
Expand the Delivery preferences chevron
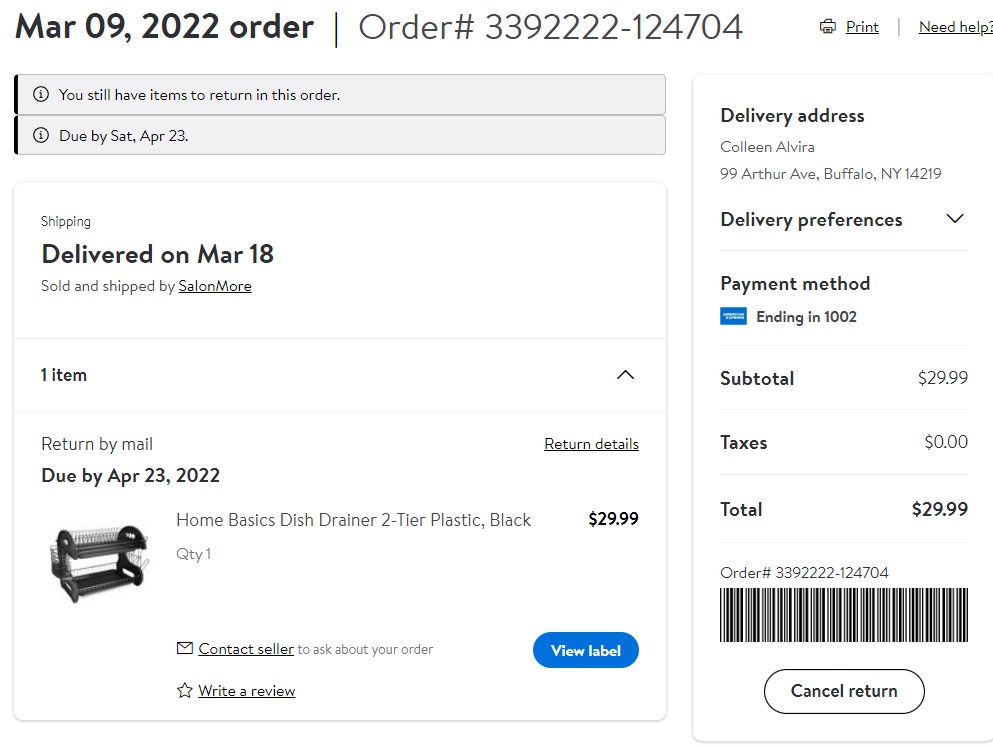[x=954, y=219]
